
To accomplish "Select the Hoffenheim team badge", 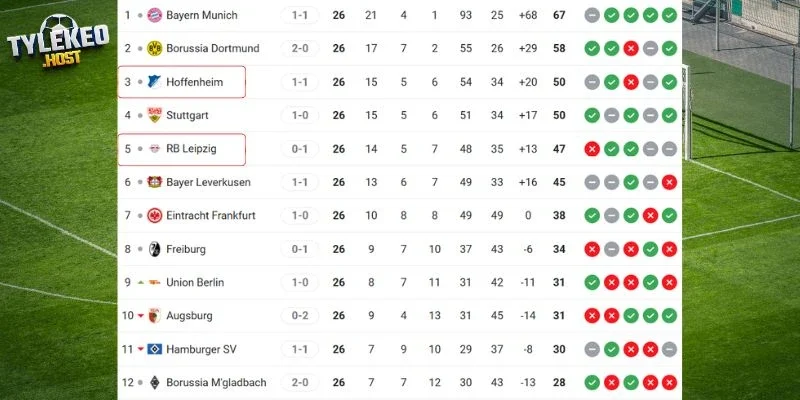I will coord(154,82).
